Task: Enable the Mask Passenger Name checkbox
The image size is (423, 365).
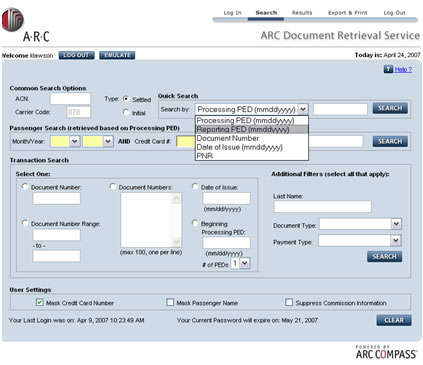Action: 170,302
